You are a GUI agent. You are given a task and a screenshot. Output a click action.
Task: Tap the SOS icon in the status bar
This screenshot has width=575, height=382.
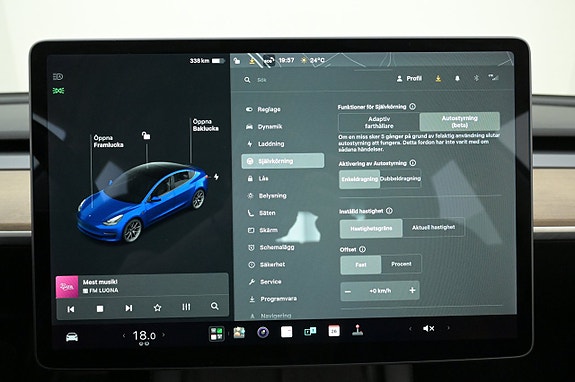pos(268,60)
